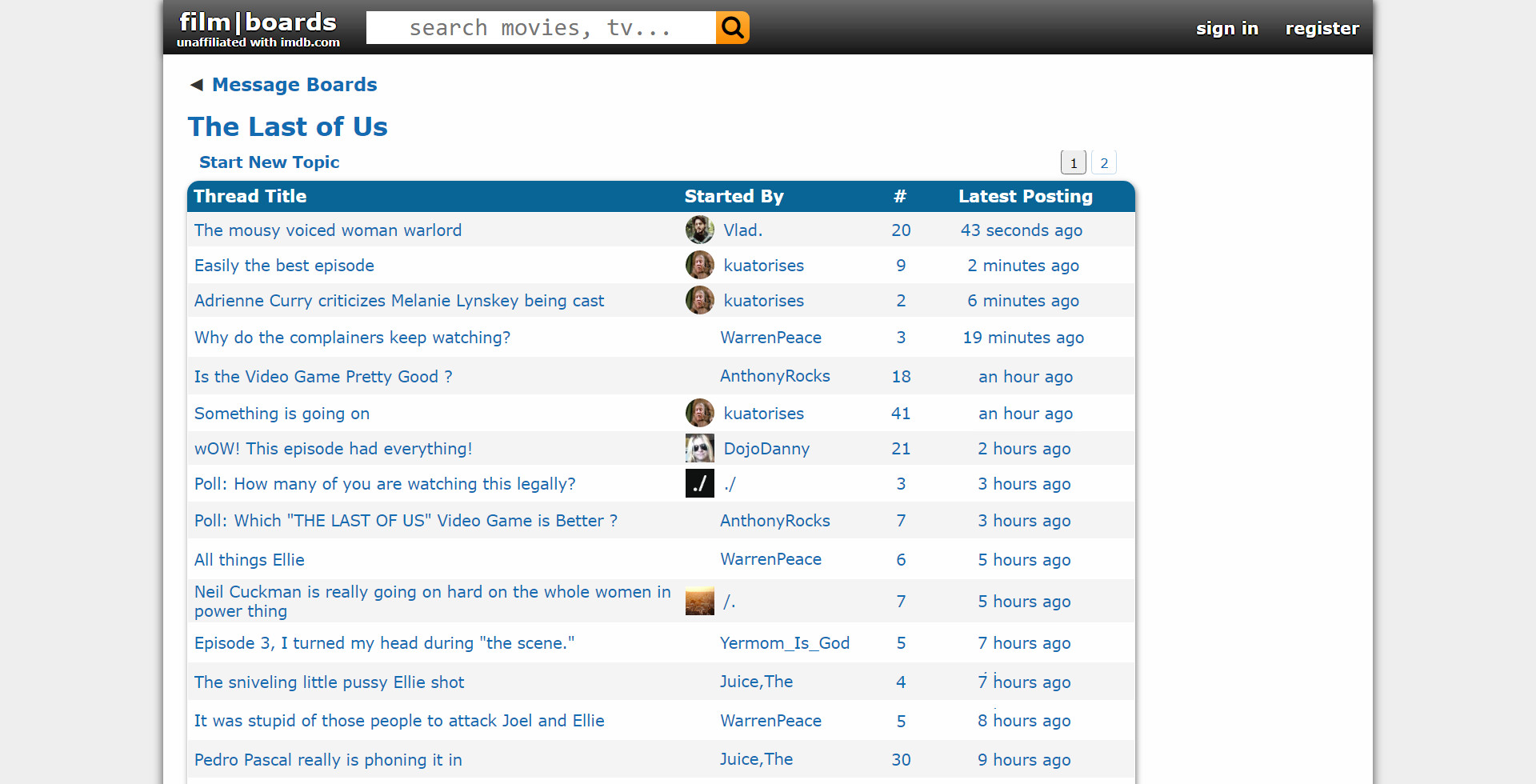This screenshot has width=1536, height=784.
Task: View AnthonyRocks profile in Which Video Game poll row
Action: [775, 521]
